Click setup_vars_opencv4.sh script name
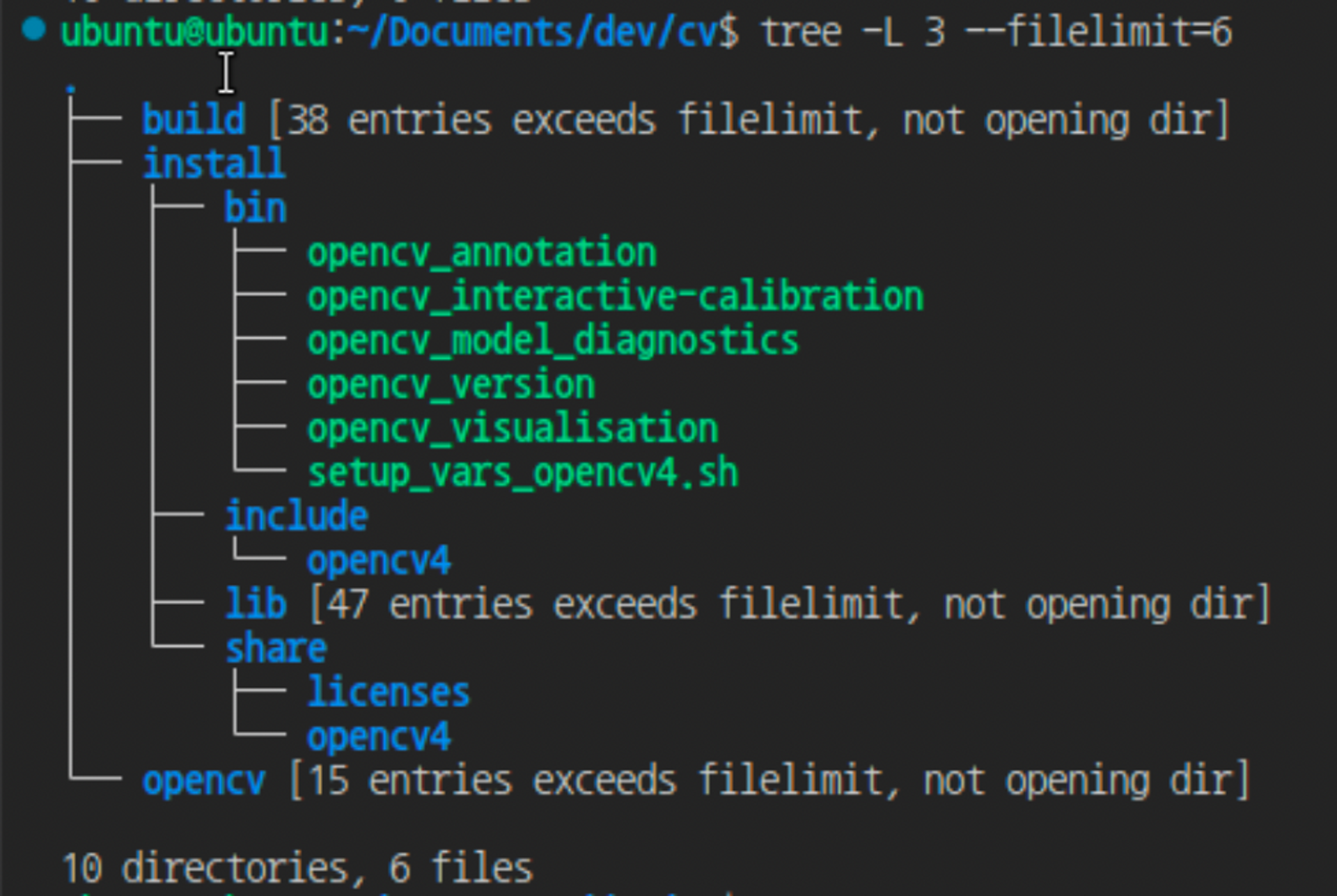The width and height of the screenshot is (1337, 896). click(x=522, y=473)
